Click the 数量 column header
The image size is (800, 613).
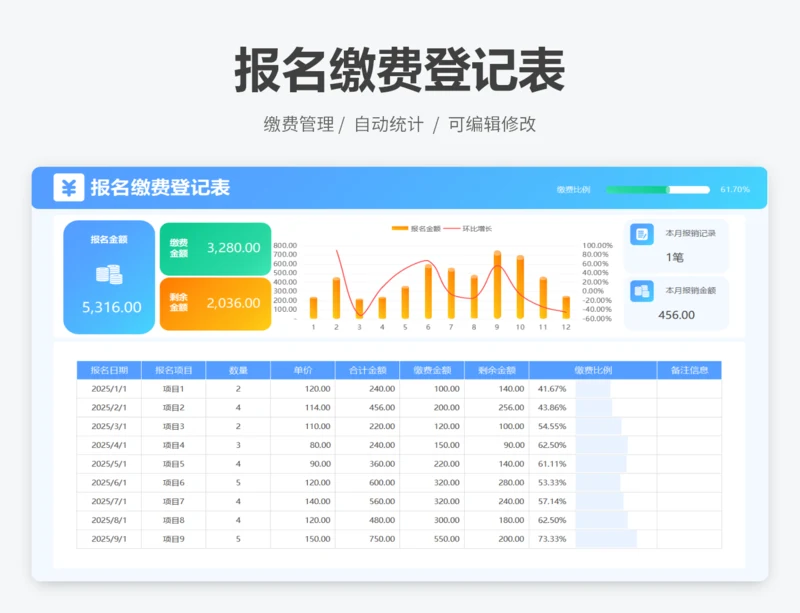pos(238,370)
